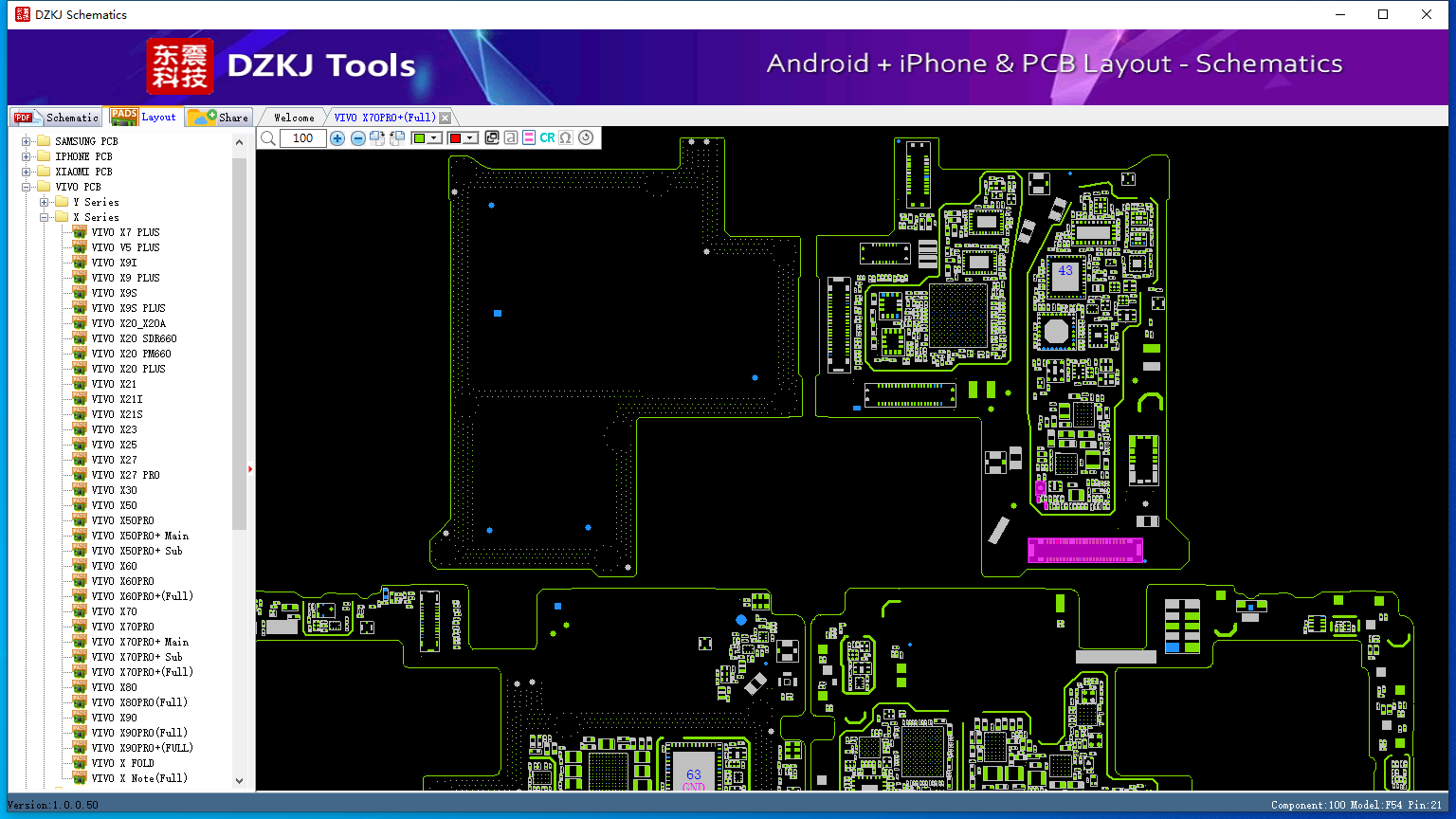1456x819 pixels.
Task: Expand the SAMSUNG PCB folder
Action: [x=27, y=141]
